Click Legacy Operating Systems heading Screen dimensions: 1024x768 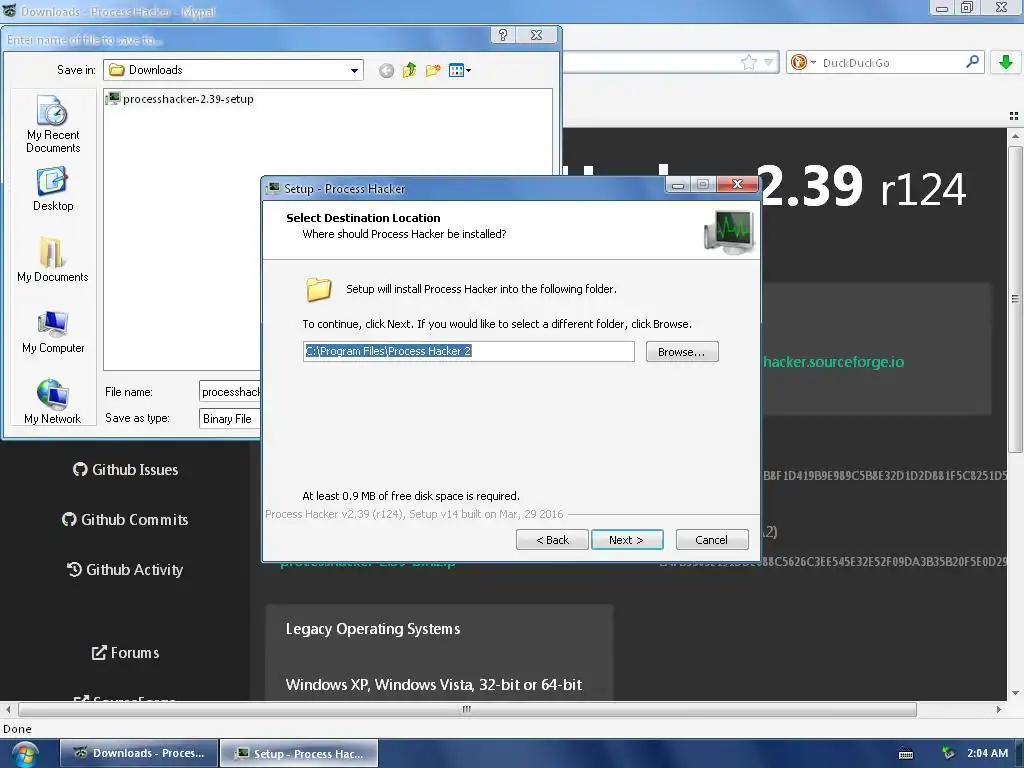(x=373, y=629)
